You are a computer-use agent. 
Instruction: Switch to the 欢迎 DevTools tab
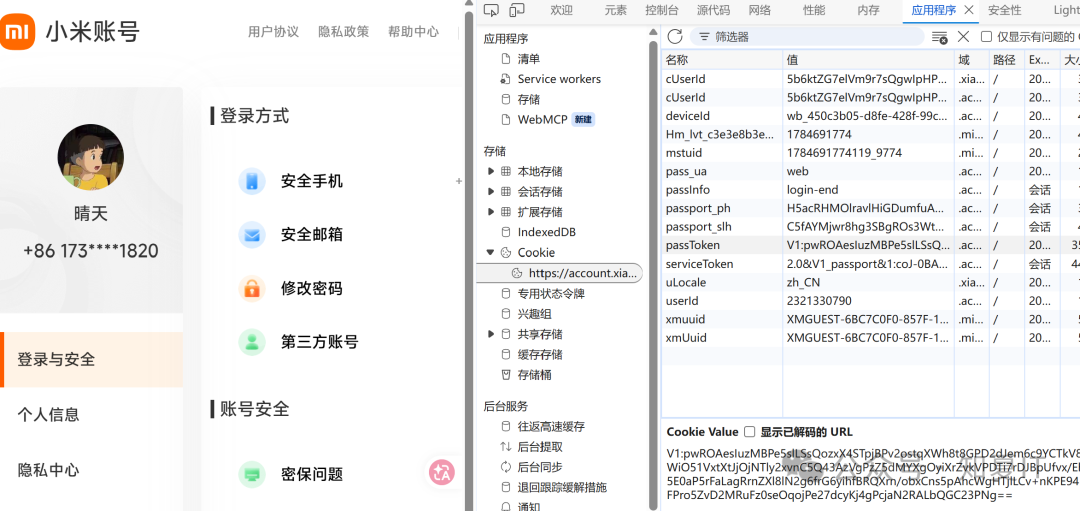click(561, 10)
